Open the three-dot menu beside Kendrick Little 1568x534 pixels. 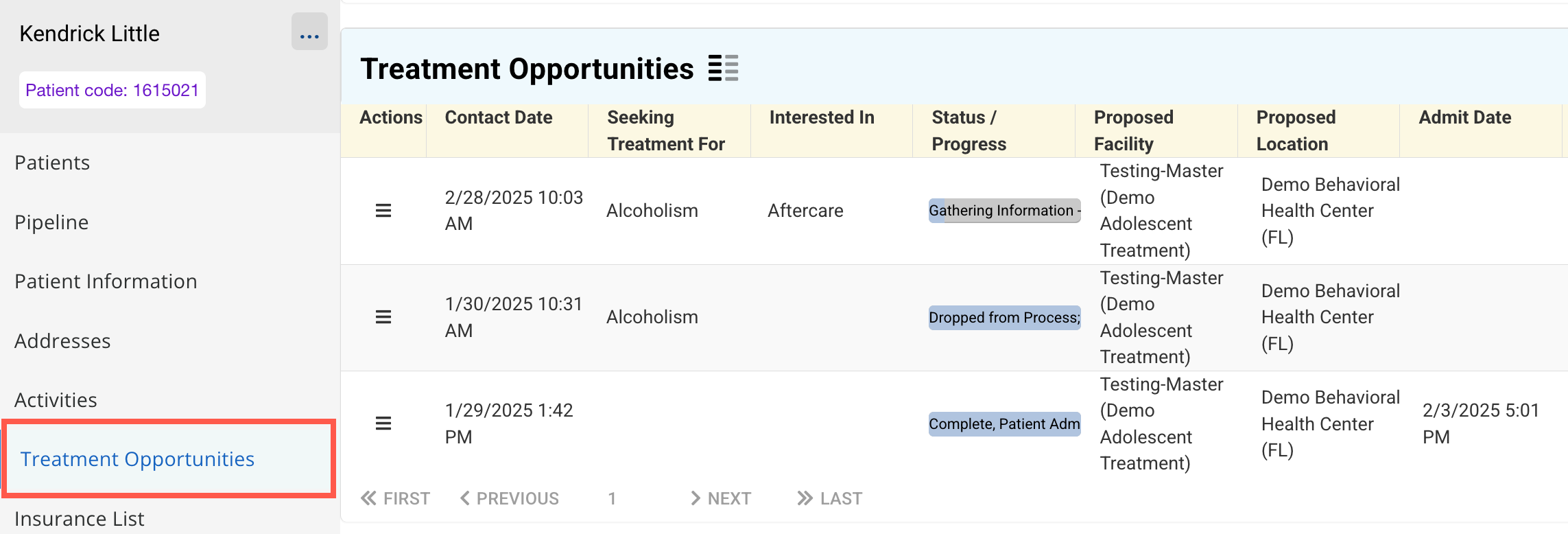click(309, 32)
